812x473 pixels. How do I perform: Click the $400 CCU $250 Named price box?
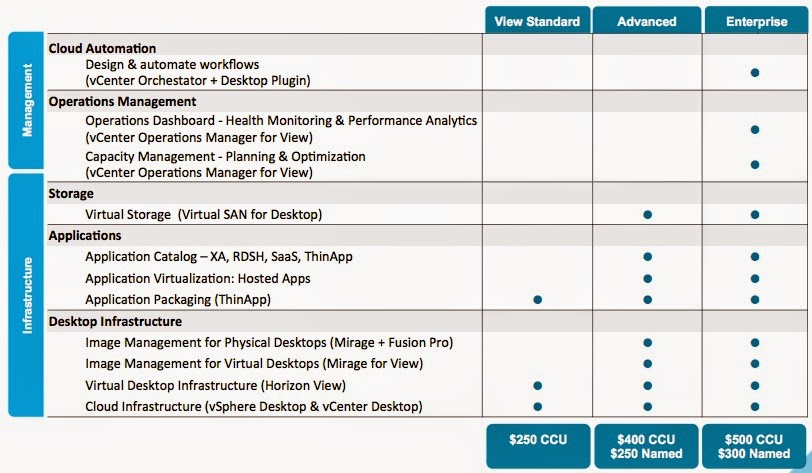(647, 447)
